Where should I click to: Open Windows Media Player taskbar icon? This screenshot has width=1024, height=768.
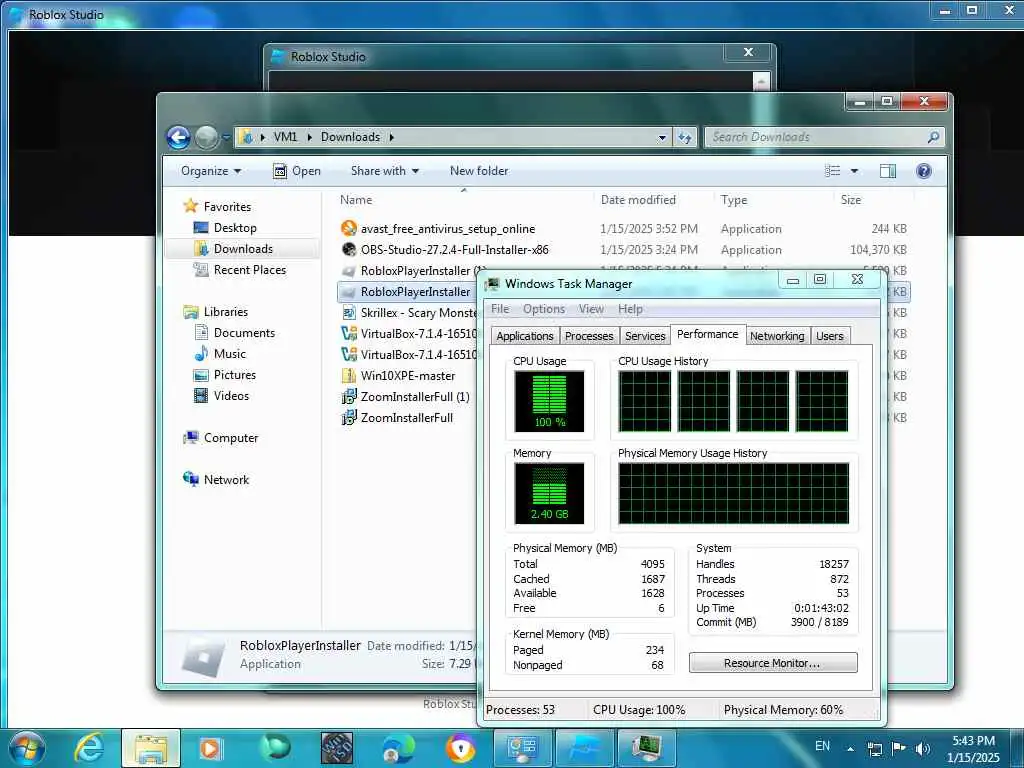point(211,748)
